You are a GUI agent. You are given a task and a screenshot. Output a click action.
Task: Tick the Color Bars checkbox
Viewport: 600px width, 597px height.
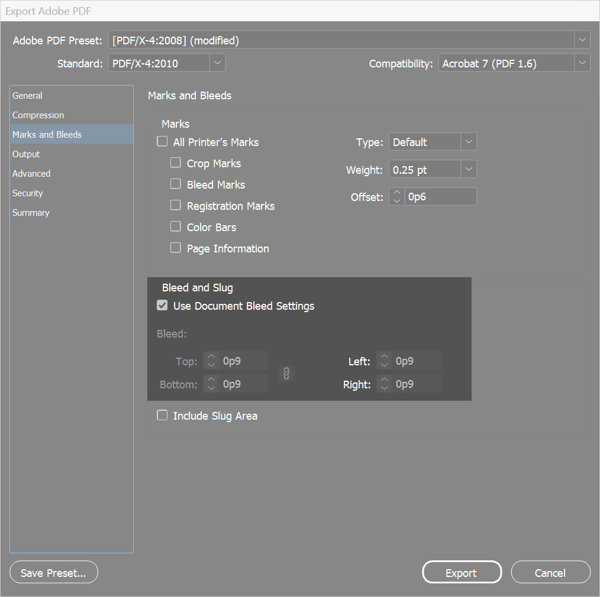(176, 227)
